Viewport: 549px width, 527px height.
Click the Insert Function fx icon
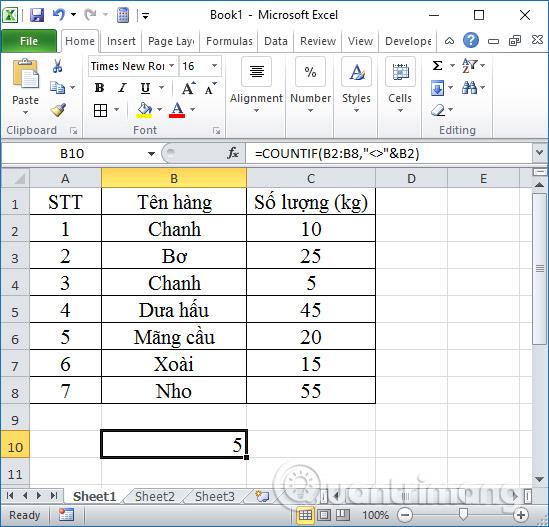coord(233,153)
